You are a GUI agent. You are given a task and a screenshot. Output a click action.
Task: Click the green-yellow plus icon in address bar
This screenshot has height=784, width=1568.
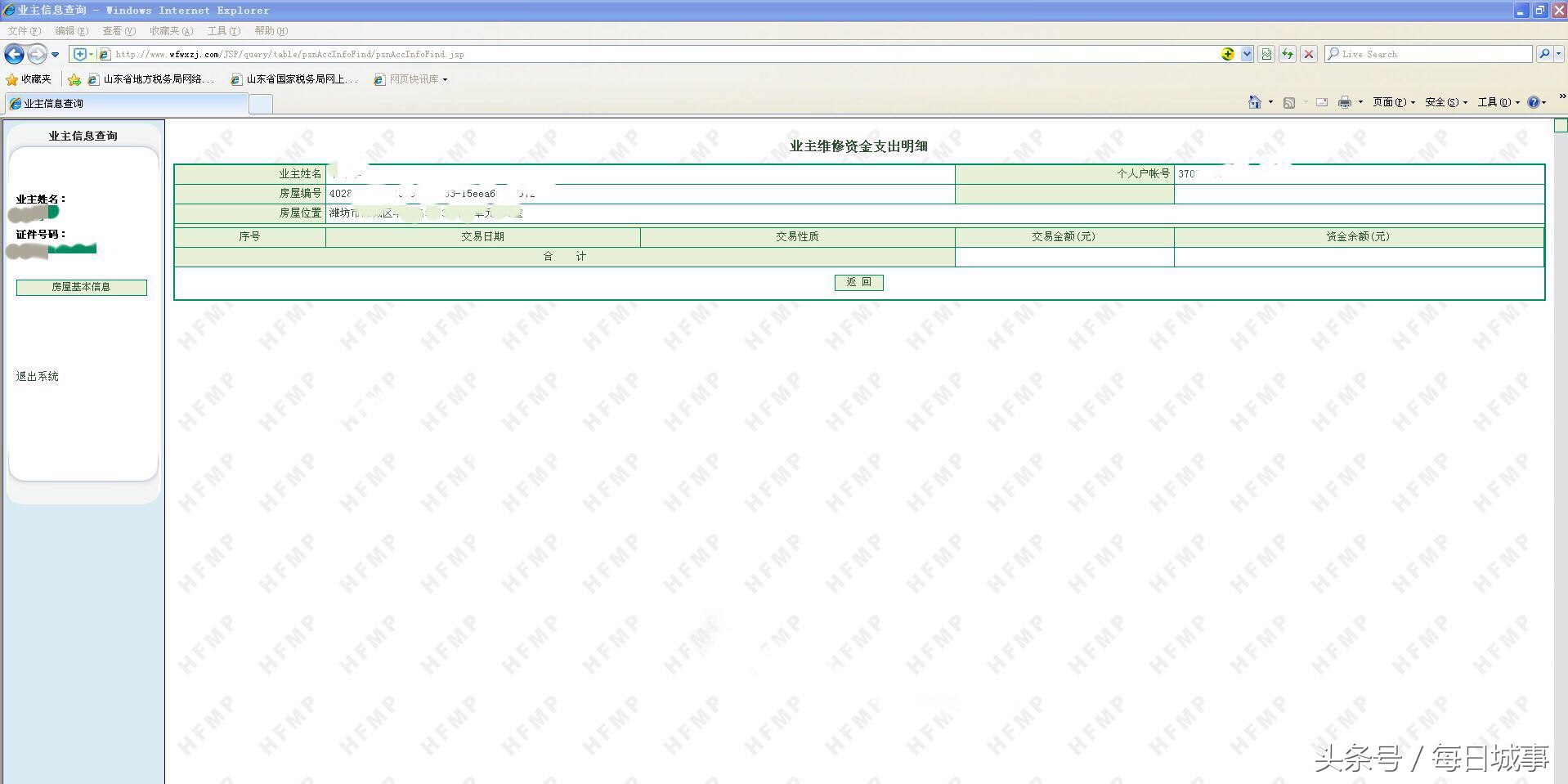(1228, 54)
